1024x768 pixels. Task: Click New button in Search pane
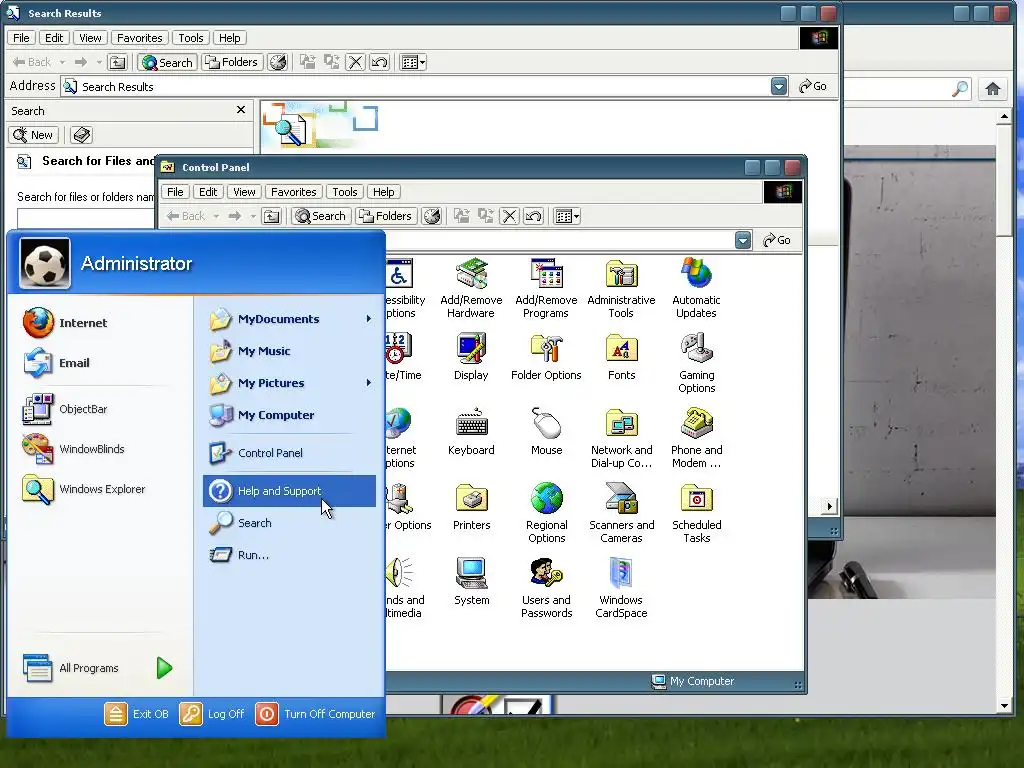tap(33, 135)
